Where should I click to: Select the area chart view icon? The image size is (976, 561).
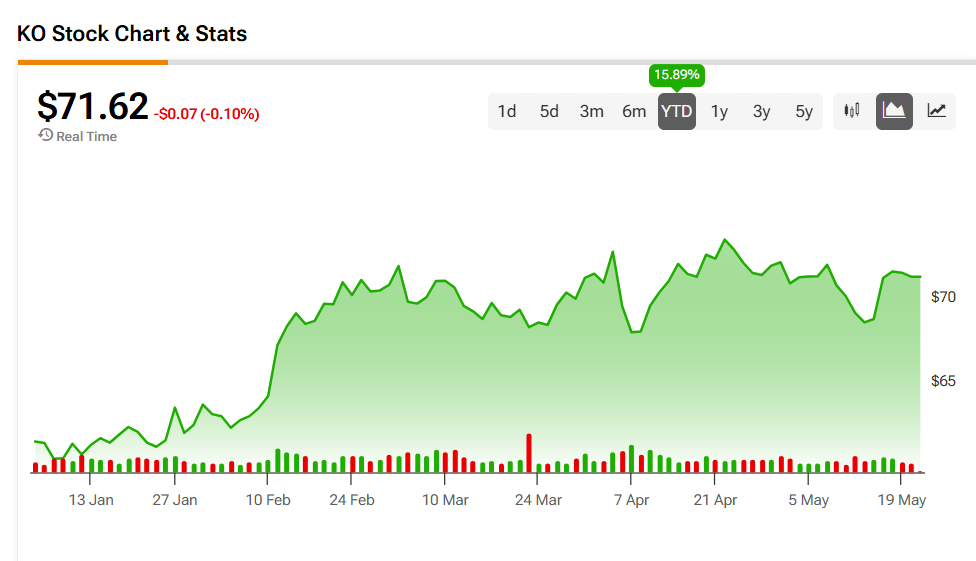pos(894,111)
